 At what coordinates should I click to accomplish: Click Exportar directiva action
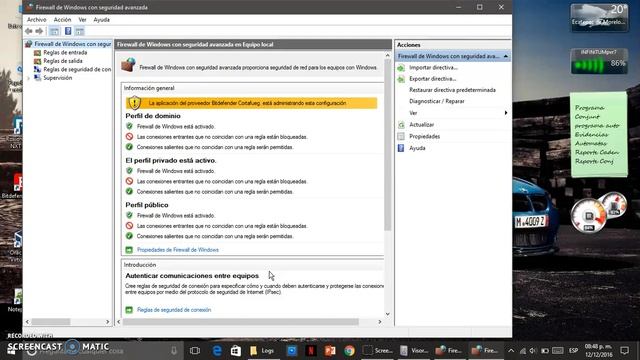point(433,79)
